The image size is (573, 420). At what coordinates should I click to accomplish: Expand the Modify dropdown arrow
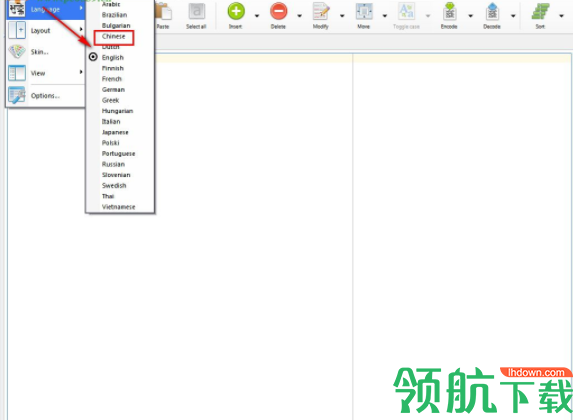[342, 16]
